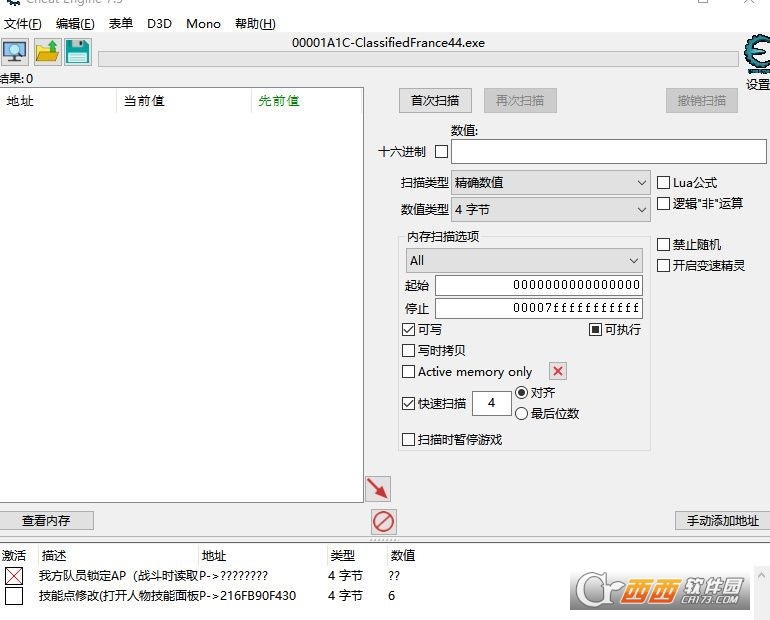Click 4 字节 type of 技能点修改 row
The image size is (770, 620).
(345, 596)
